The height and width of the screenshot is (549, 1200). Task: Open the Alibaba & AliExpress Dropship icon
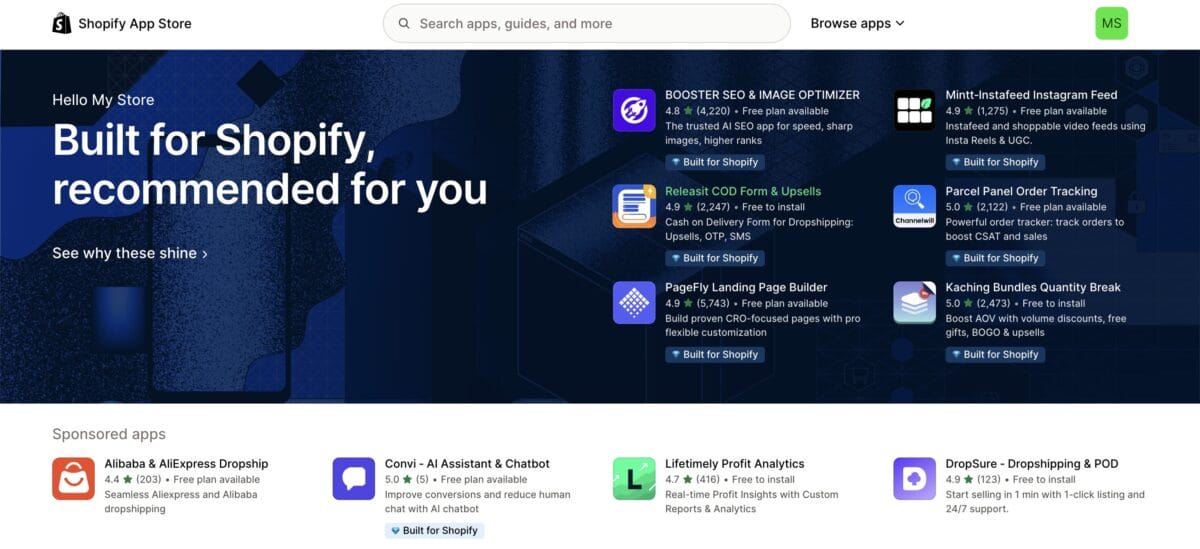[73, 479]
